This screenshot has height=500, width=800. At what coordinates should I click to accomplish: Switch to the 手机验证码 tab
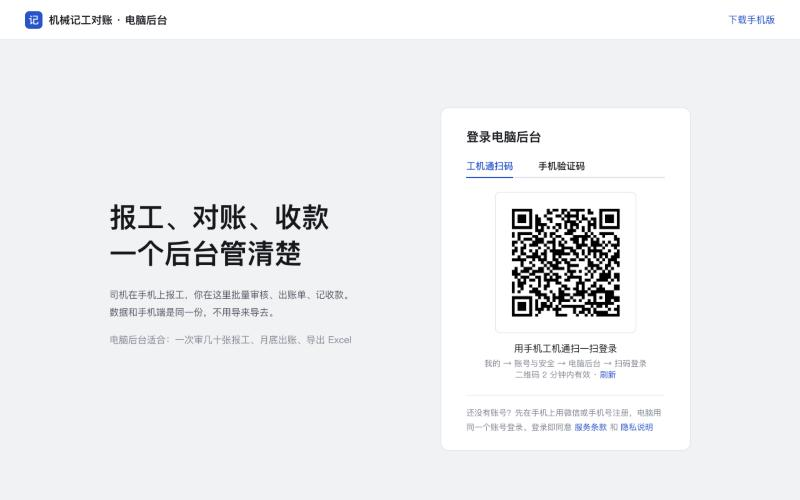561,166
